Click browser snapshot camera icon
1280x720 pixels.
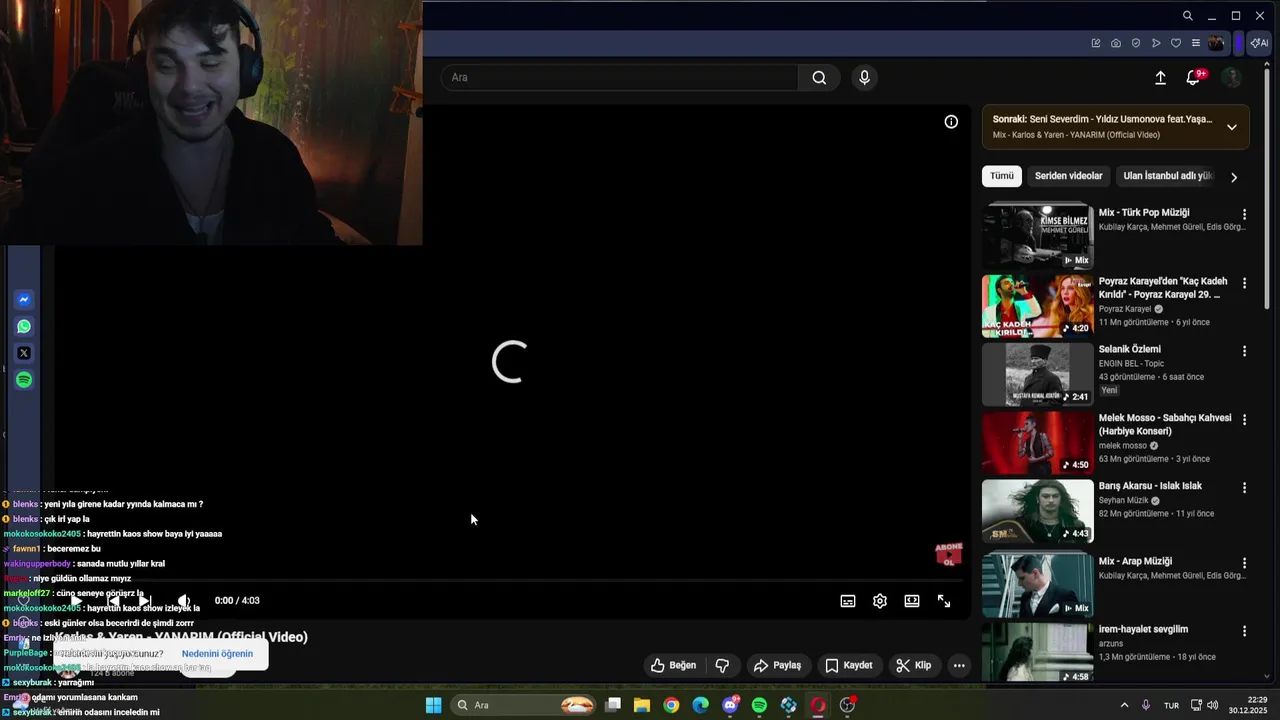click(1116, 43)
